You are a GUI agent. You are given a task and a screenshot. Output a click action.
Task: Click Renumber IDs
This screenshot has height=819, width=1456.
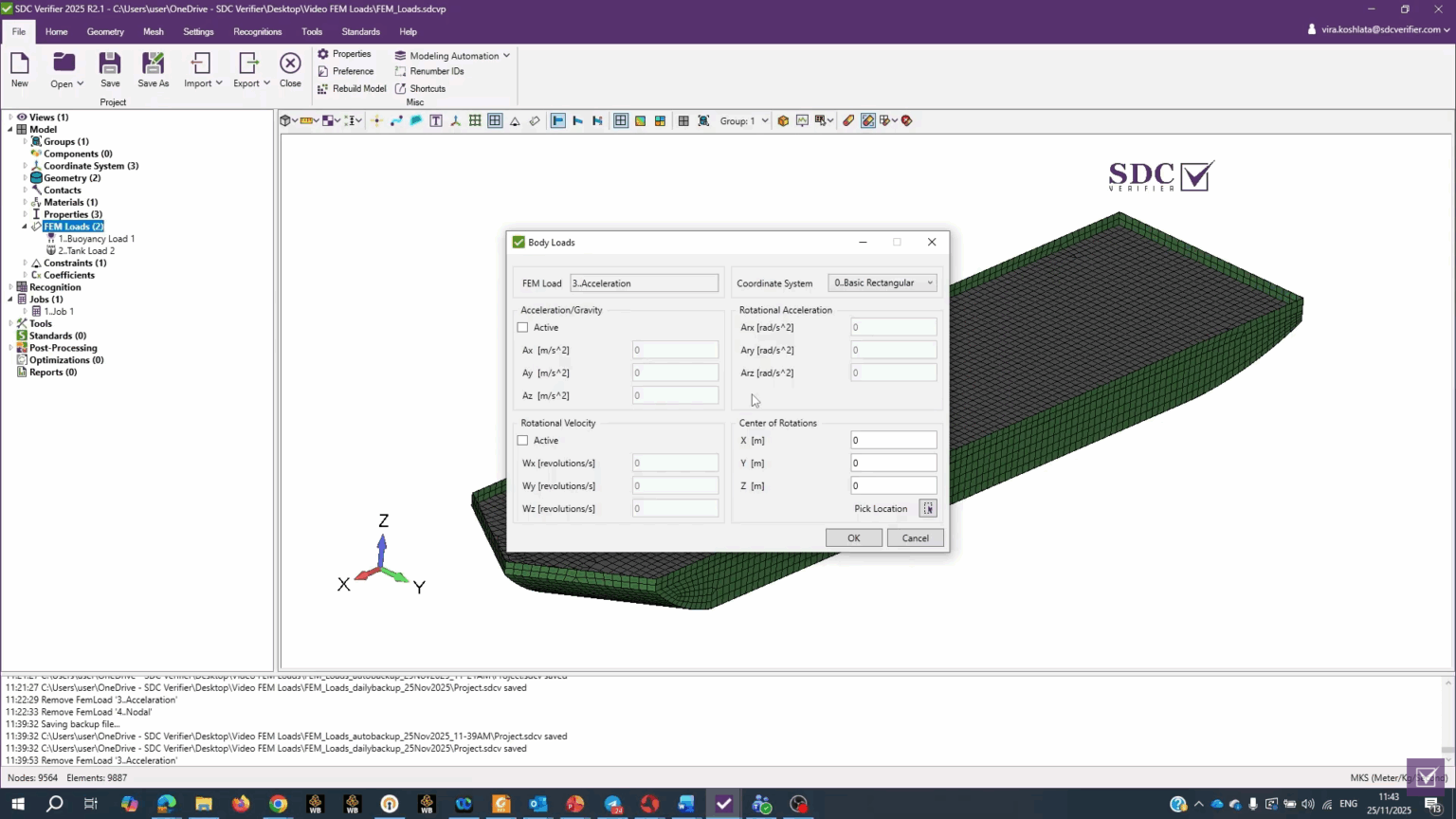pos(429,71)
